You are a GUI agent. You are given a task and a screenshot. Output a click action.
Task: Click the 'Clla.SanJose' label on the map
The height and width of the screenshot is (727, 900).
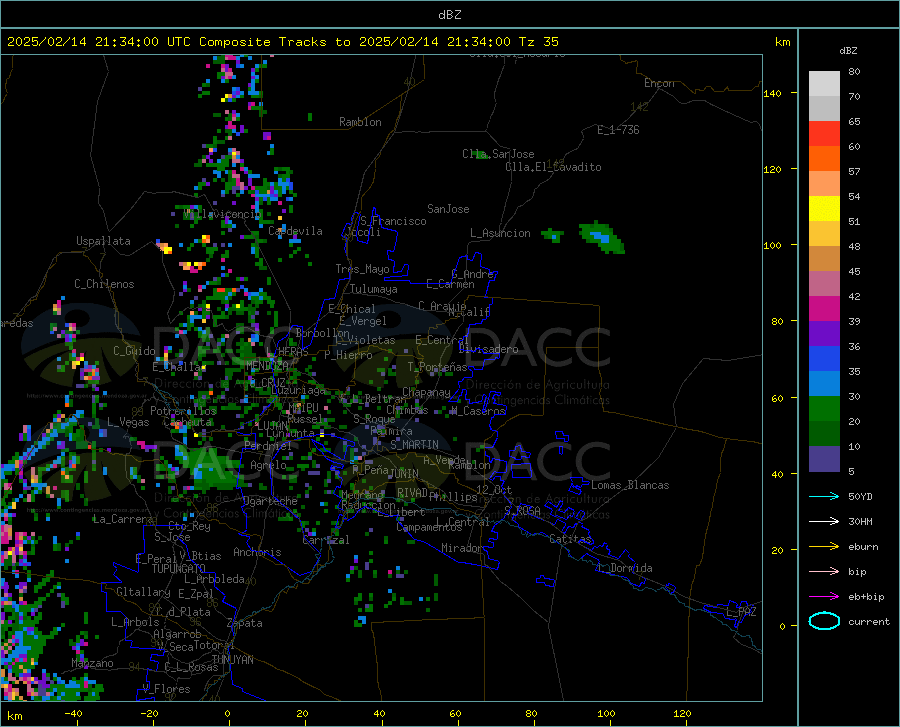click(498, 154)
